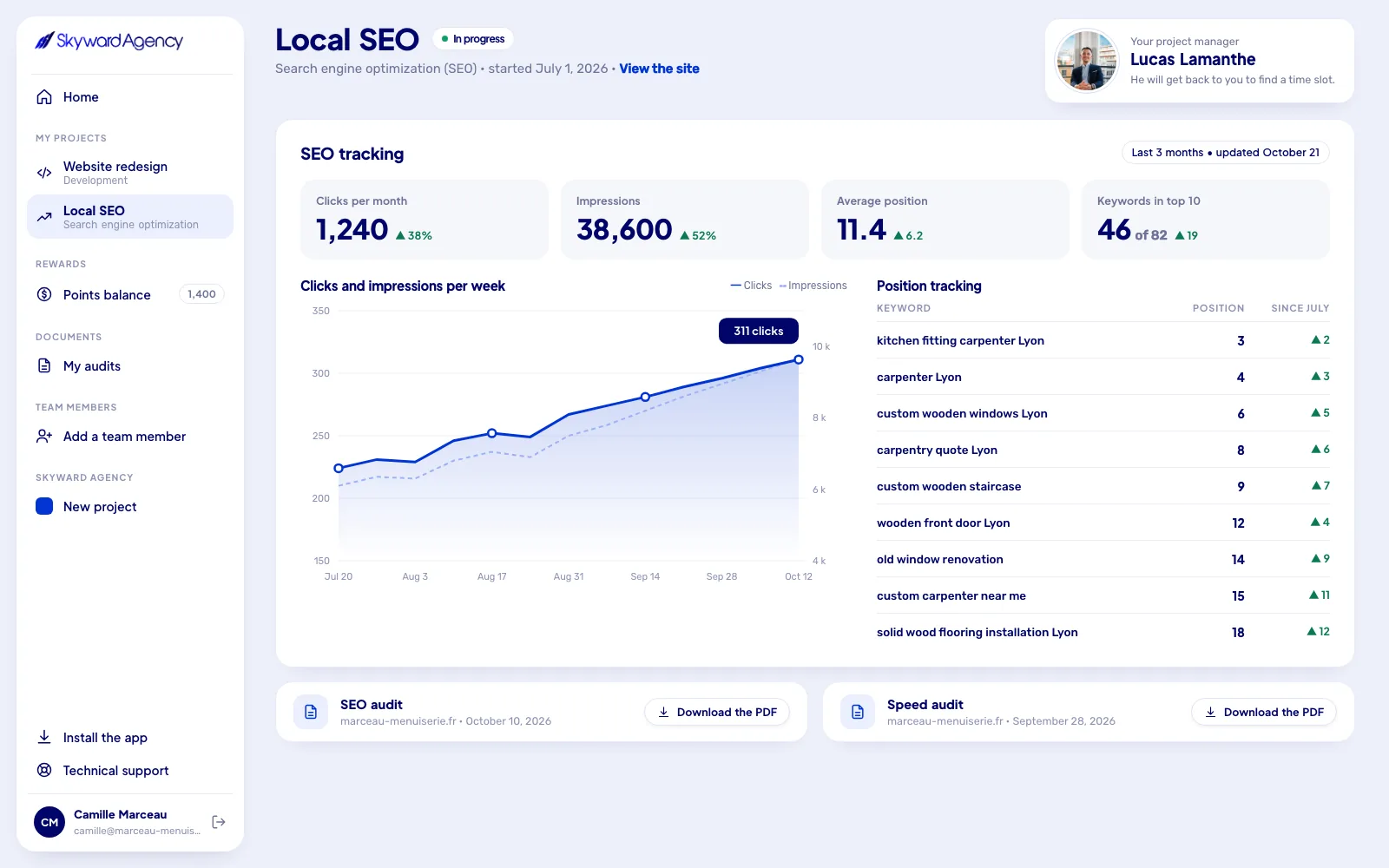1389x868 pixels.
Task: Click the Install the app download icon
Action: 44,737
